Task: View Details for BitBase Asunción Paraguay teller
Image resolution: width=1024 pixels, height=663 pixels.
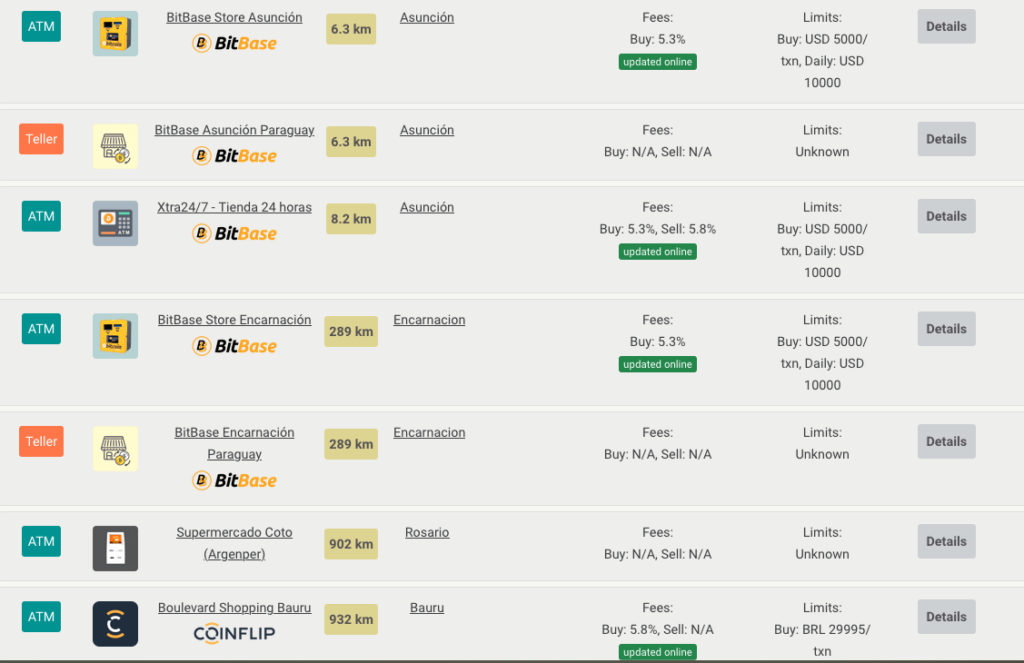Action: tap(946, 139)
